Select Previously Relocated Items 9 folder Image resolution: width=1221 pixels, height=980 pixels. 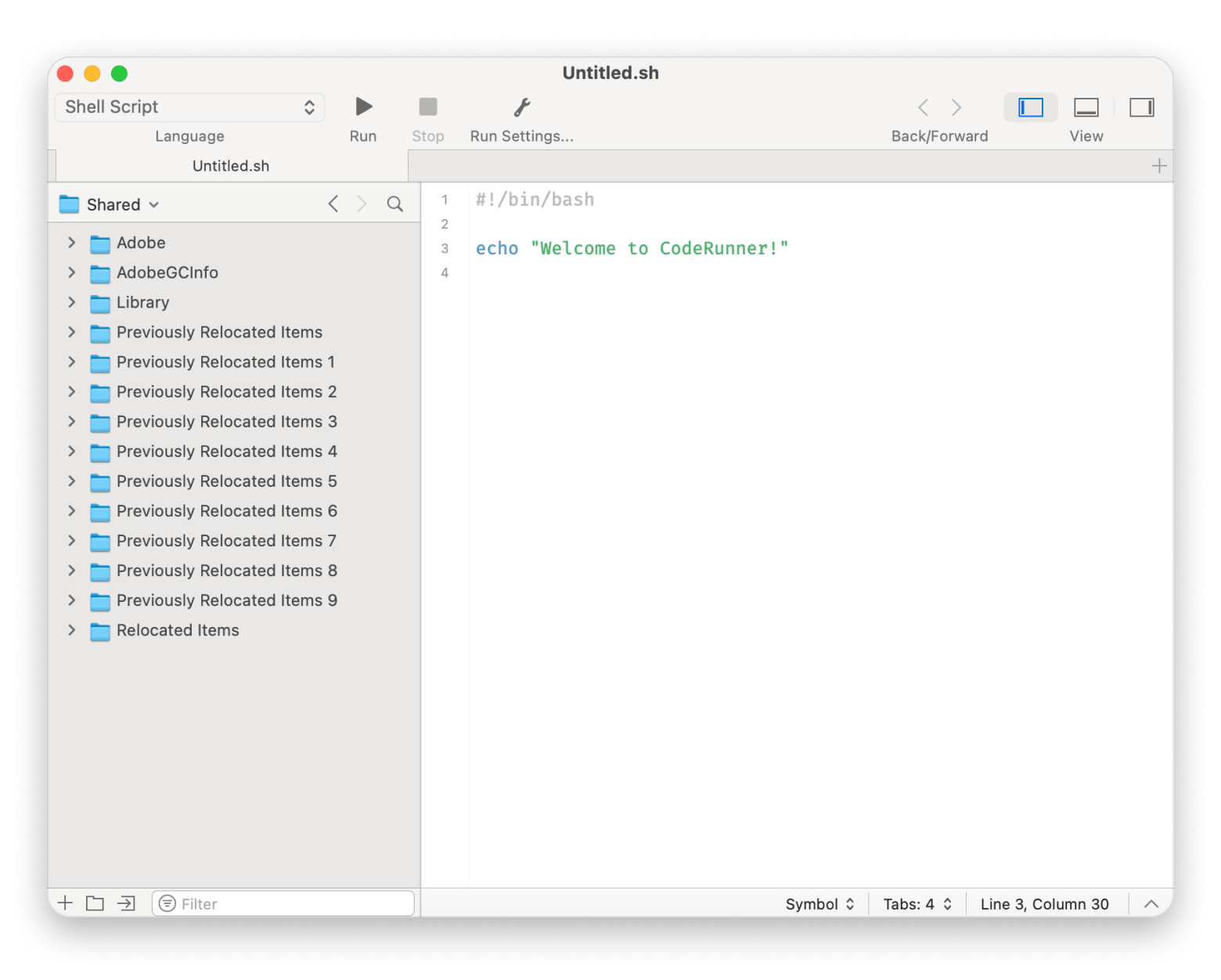(x=235, y=600)
